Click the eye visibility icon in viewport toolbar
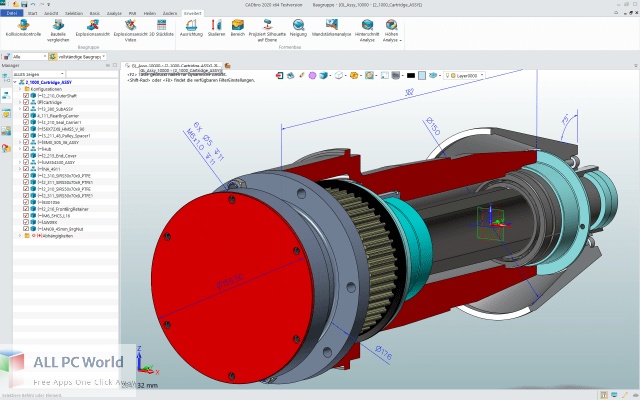This screenshot has width=640, height=400. [433, 76]
